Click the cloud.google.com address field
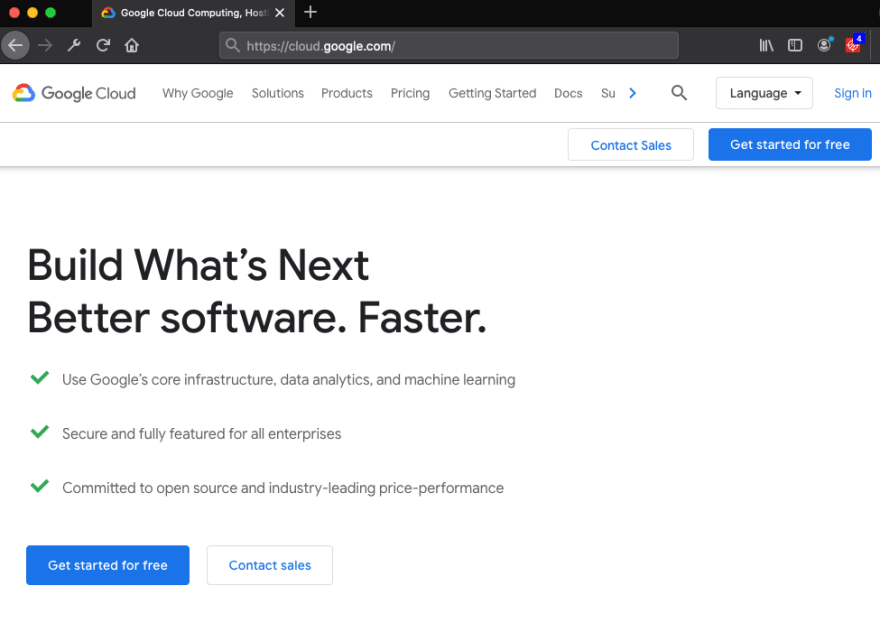 [448, 45]
